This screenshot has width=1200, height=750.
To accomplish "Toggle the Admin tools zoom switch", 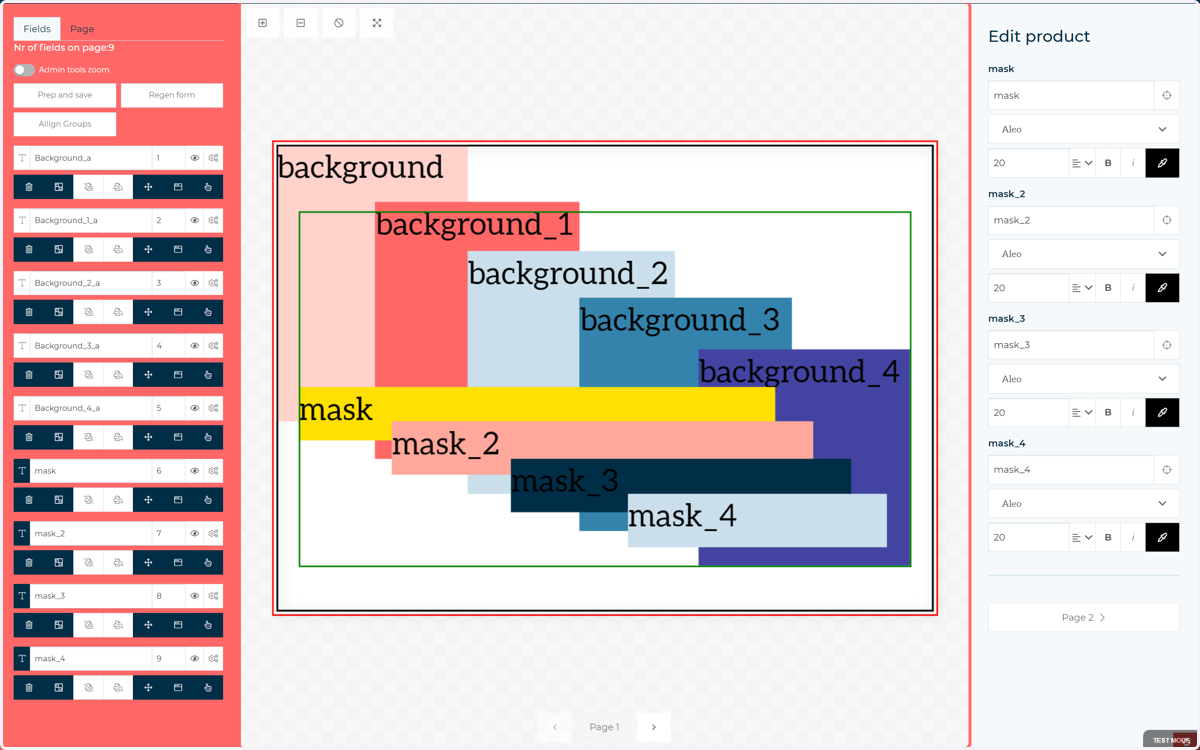I will (x=24, y=70).
